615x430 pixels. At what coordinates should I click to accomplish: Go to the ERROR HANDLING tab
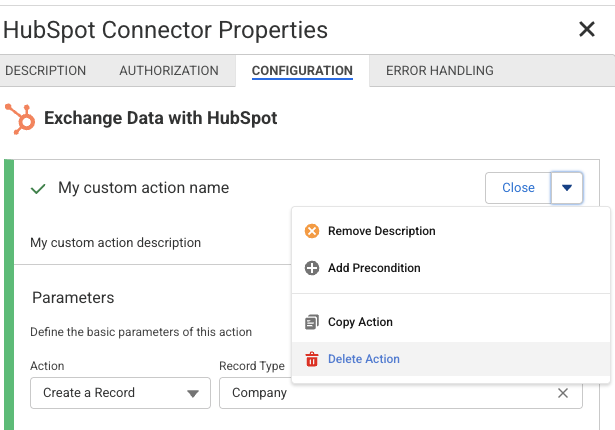[440, 71]
